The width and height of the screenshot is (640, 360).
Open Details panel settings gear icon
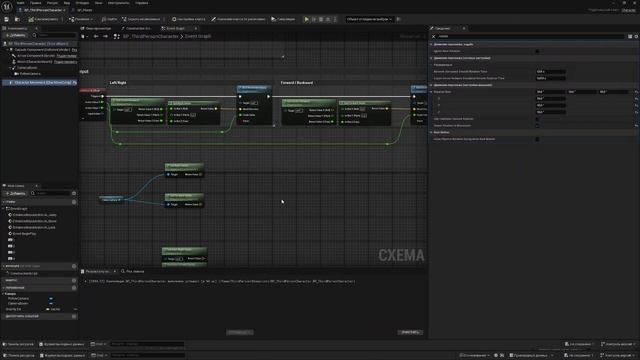tap(636, 36)
